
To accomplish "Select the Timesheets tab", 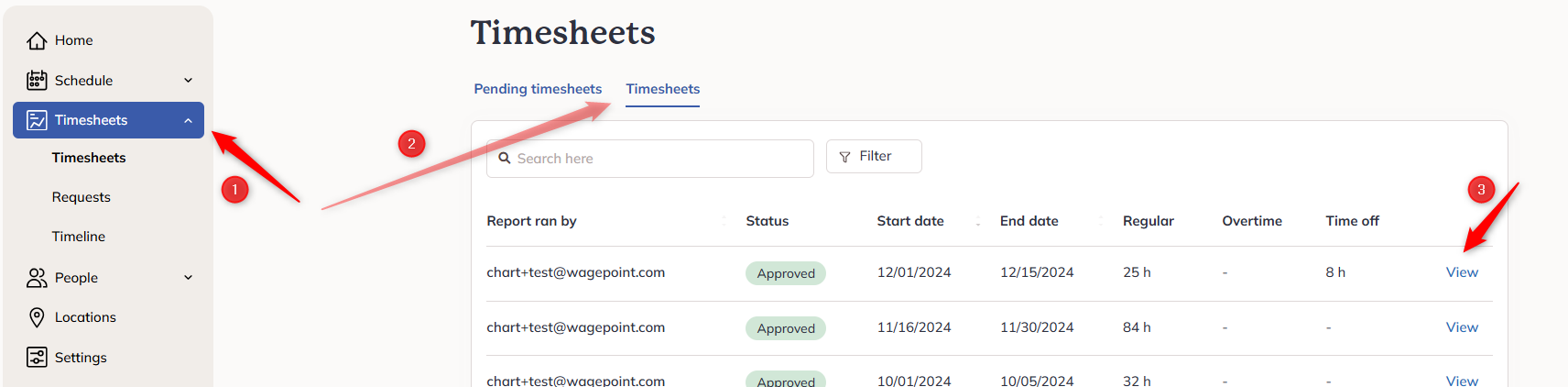I will pos(663,89).
